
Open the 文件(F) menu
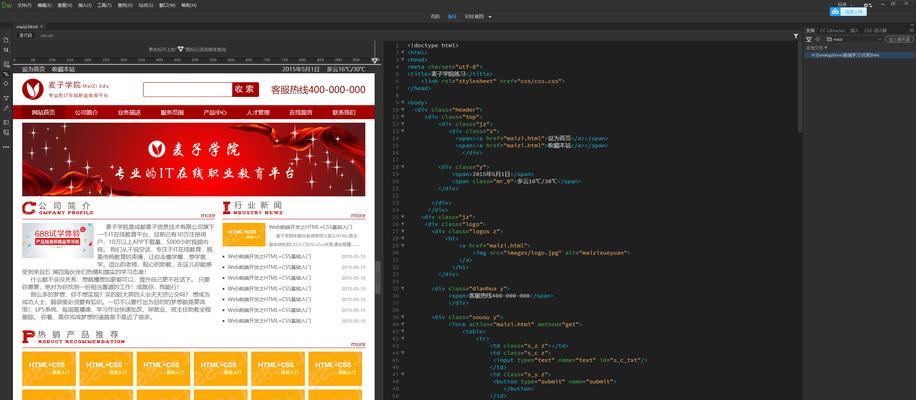coord(25,5)
